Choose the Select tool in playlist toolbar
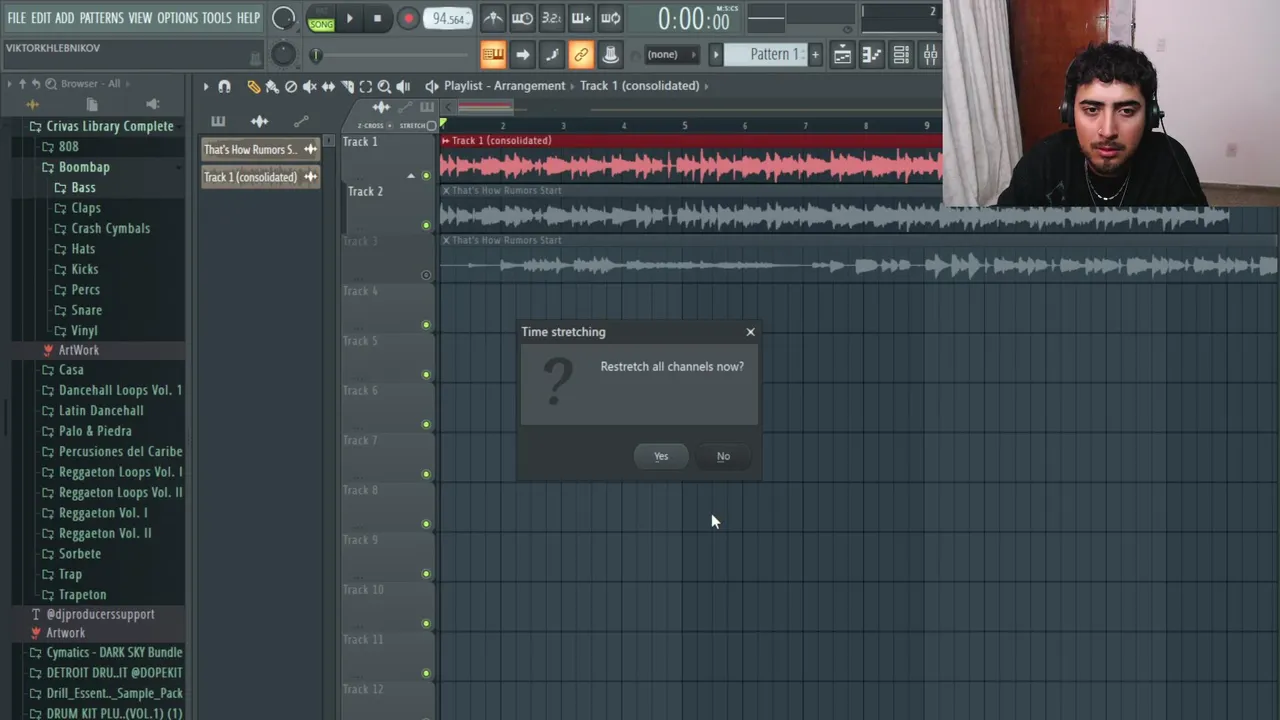Viewport: 1280px width, 720px height. (366, 87)
